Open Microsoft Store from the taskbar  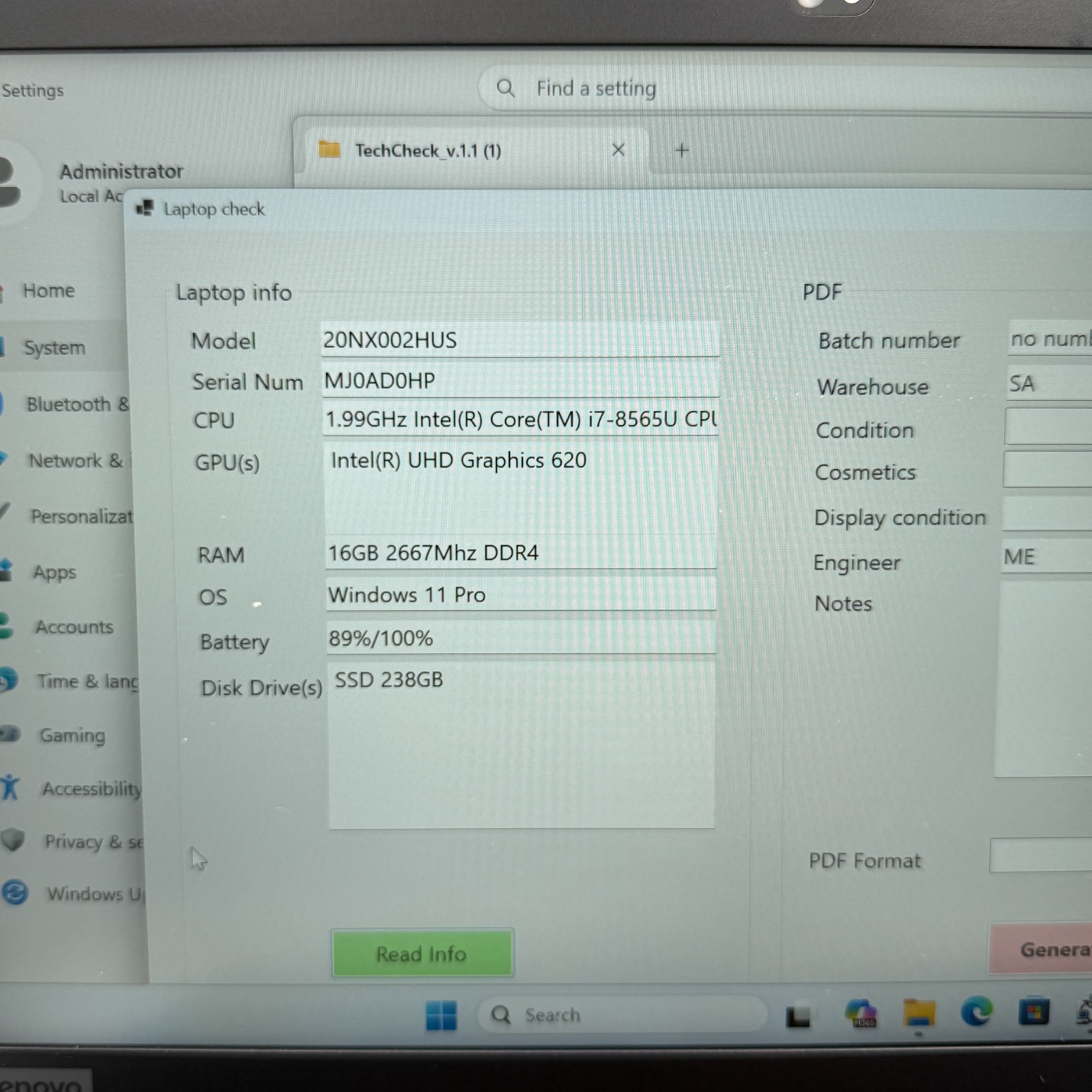point(1033,1011)
